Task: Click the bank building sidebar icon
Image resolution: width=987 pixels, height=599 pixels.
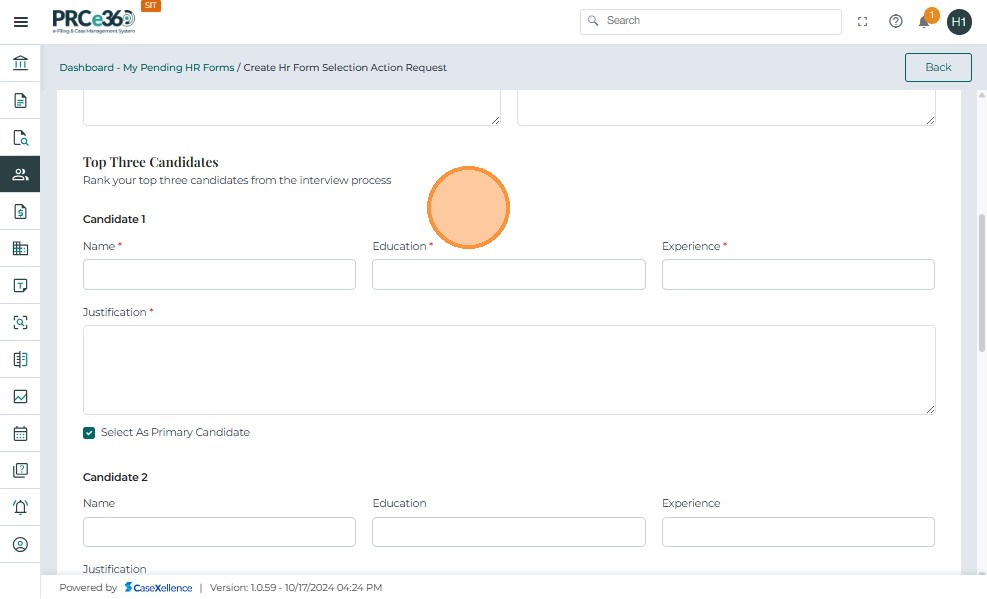Action: (20, 64)
